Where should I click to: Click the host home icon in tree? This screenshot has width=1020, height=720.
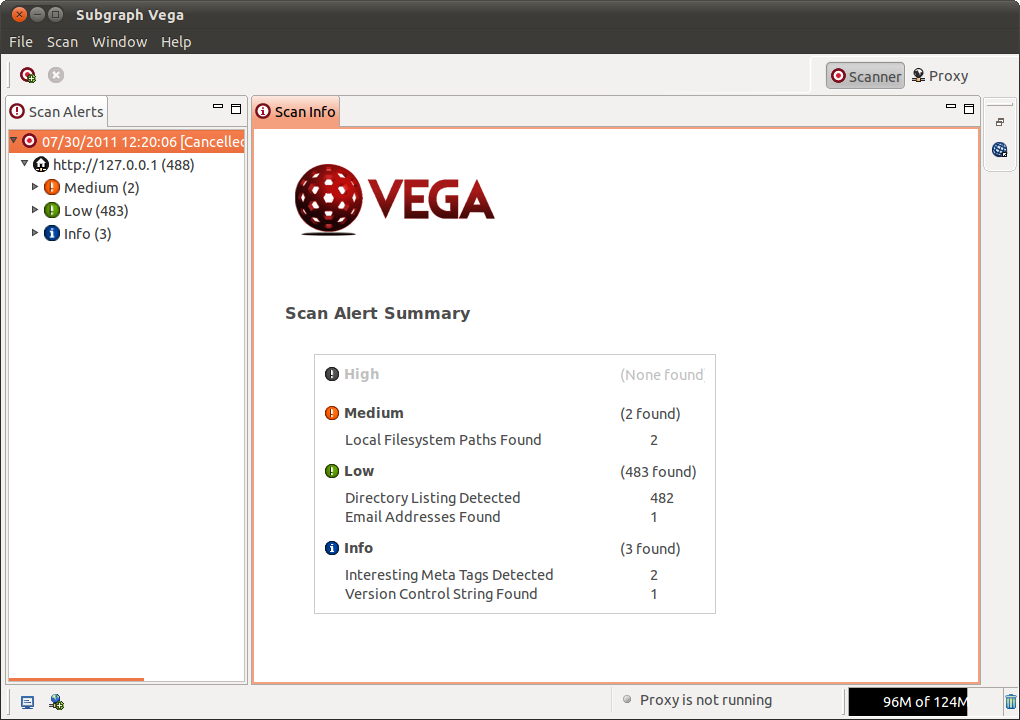tap(41, 164)
